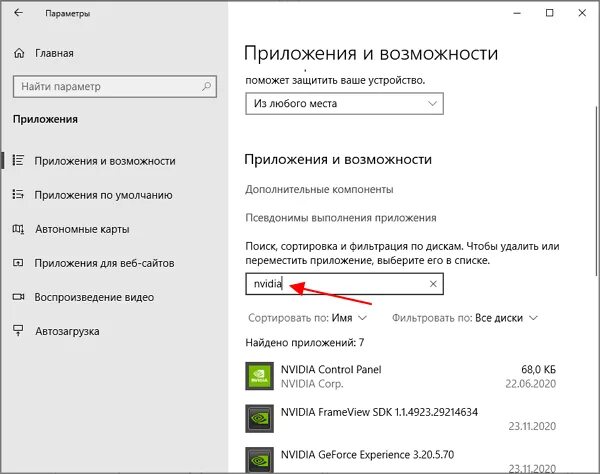Click the back arrow in Параметры
The height and width of the screenshot is (474, 600).
[x=18, y=13]
